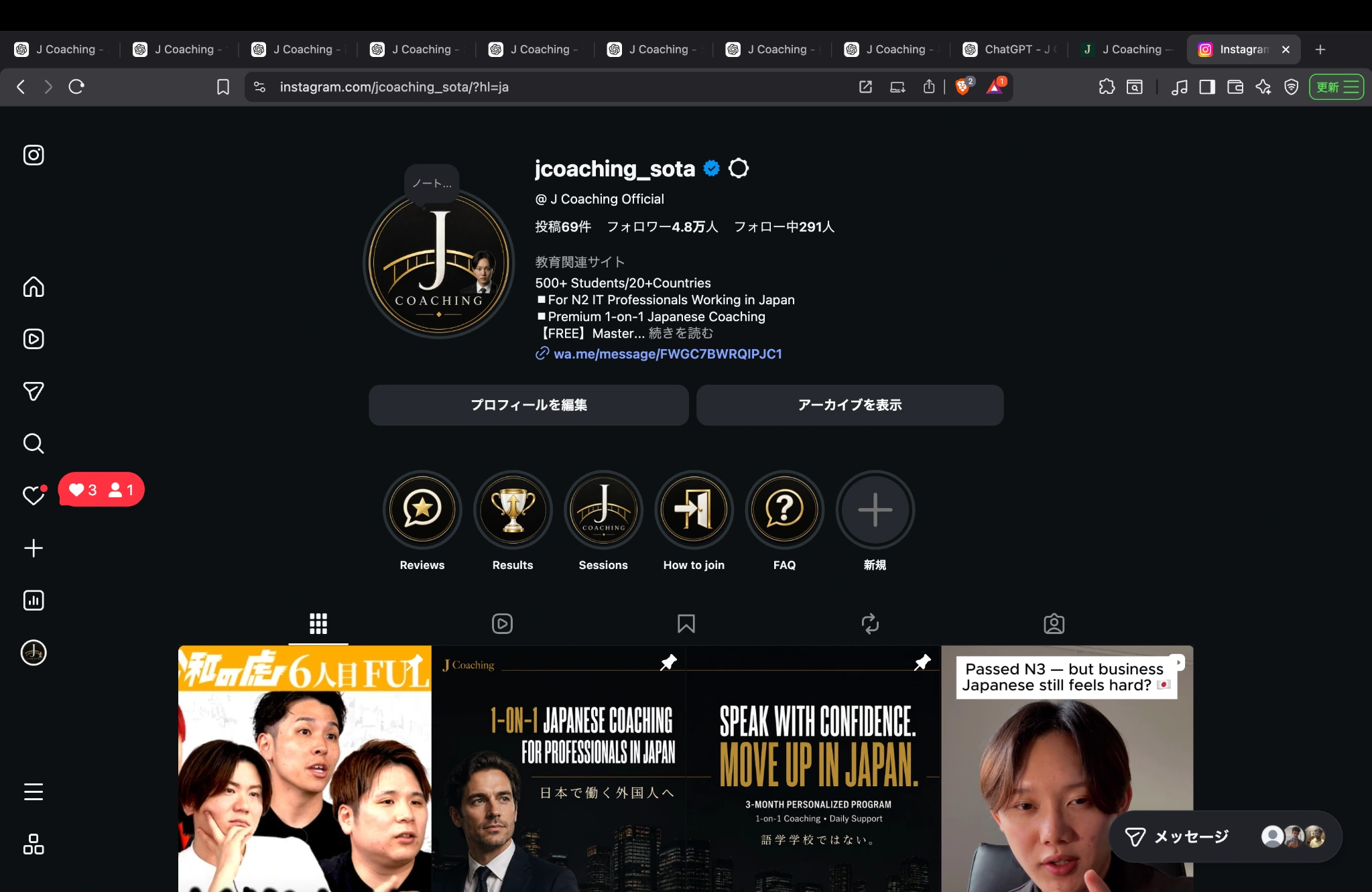Viewport: 1372px width, 892px height.
Task: Open site information icon in address bar
Action: pyautogui.click(x=260, y=86)
